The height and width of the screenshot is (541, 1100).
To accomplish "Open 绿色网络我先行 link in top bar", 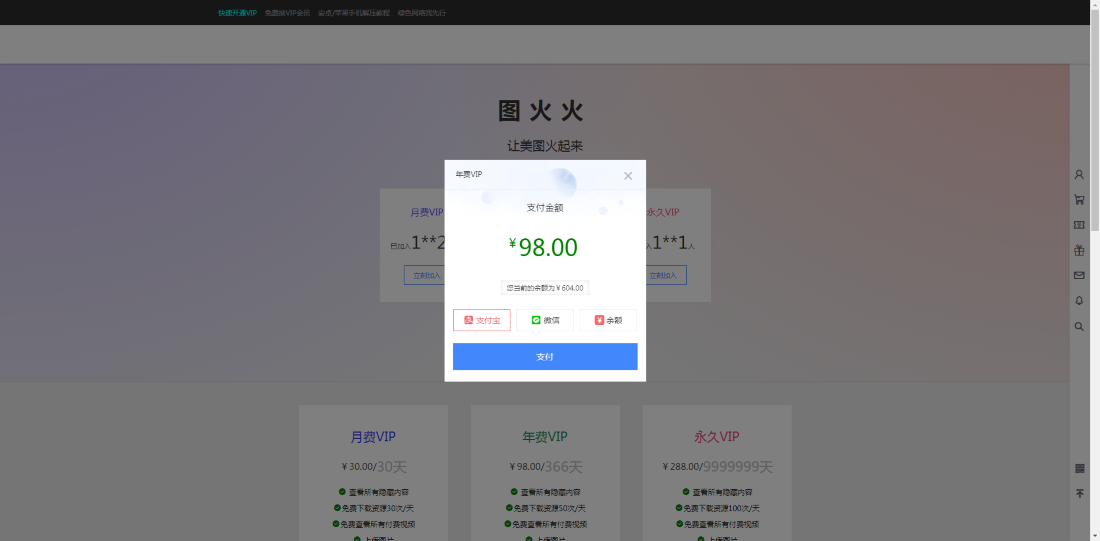I will [422, 13].
